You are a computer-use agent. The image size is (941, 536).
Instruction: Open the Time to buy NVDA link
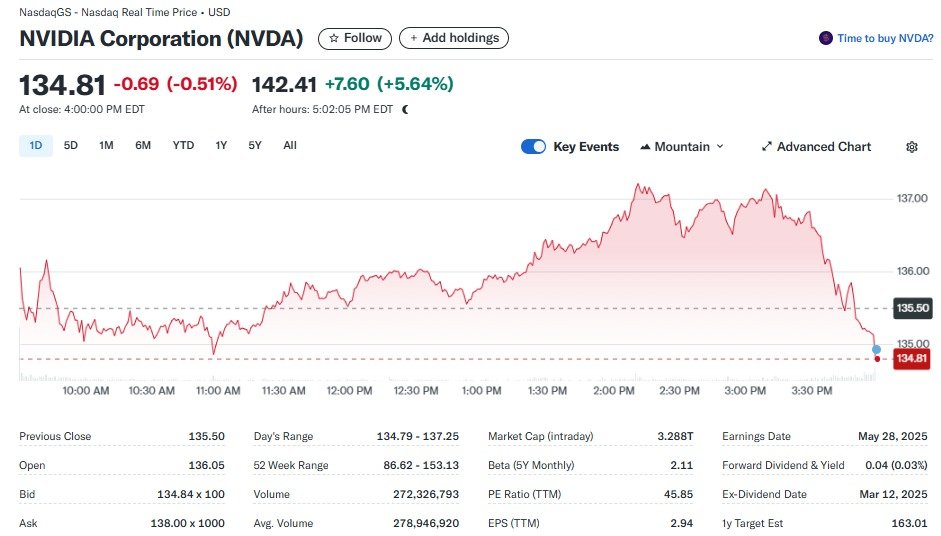tap(885, 38)
